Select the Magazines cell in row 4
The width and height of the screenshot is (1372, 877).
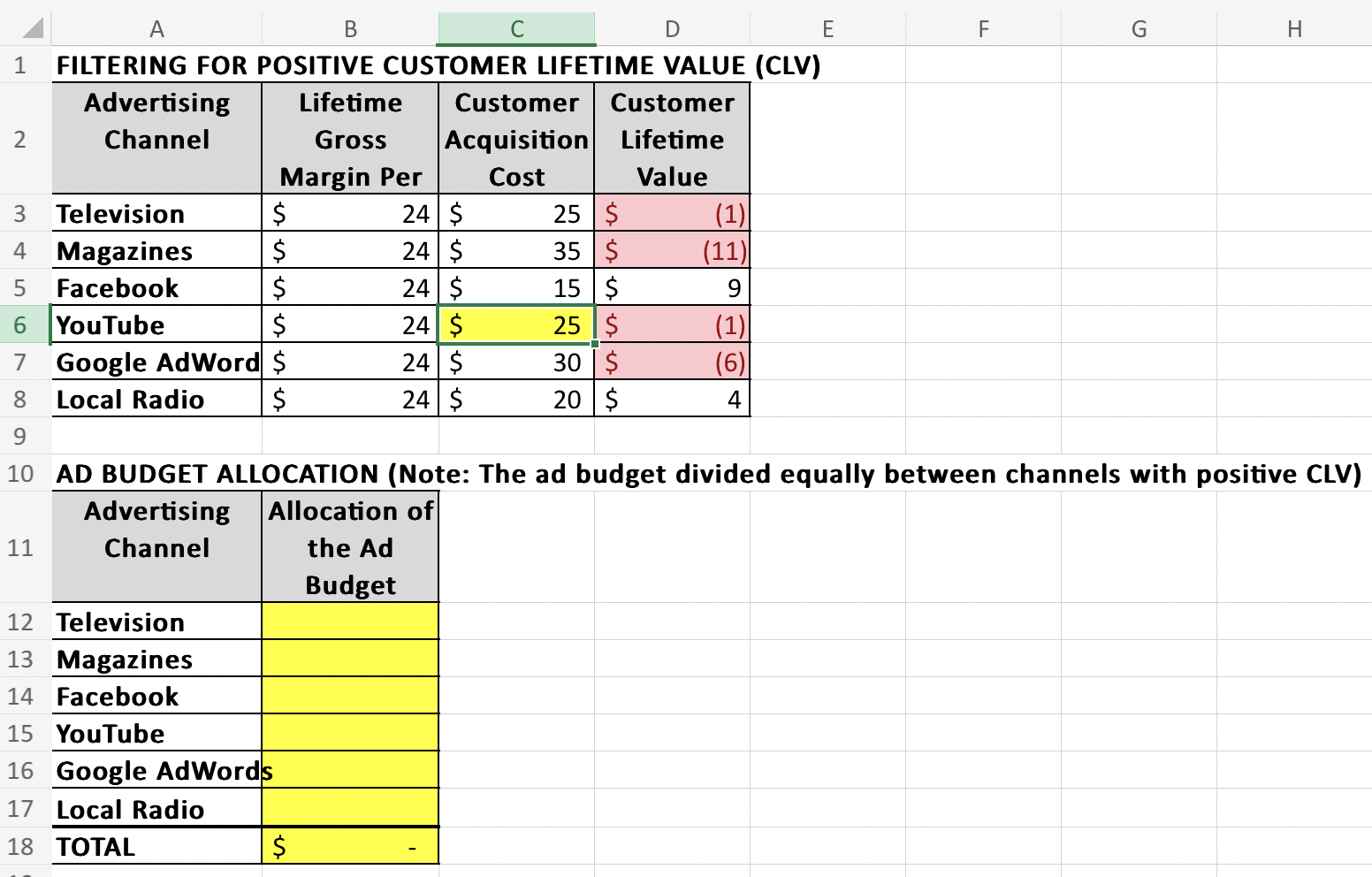[156, 251]
